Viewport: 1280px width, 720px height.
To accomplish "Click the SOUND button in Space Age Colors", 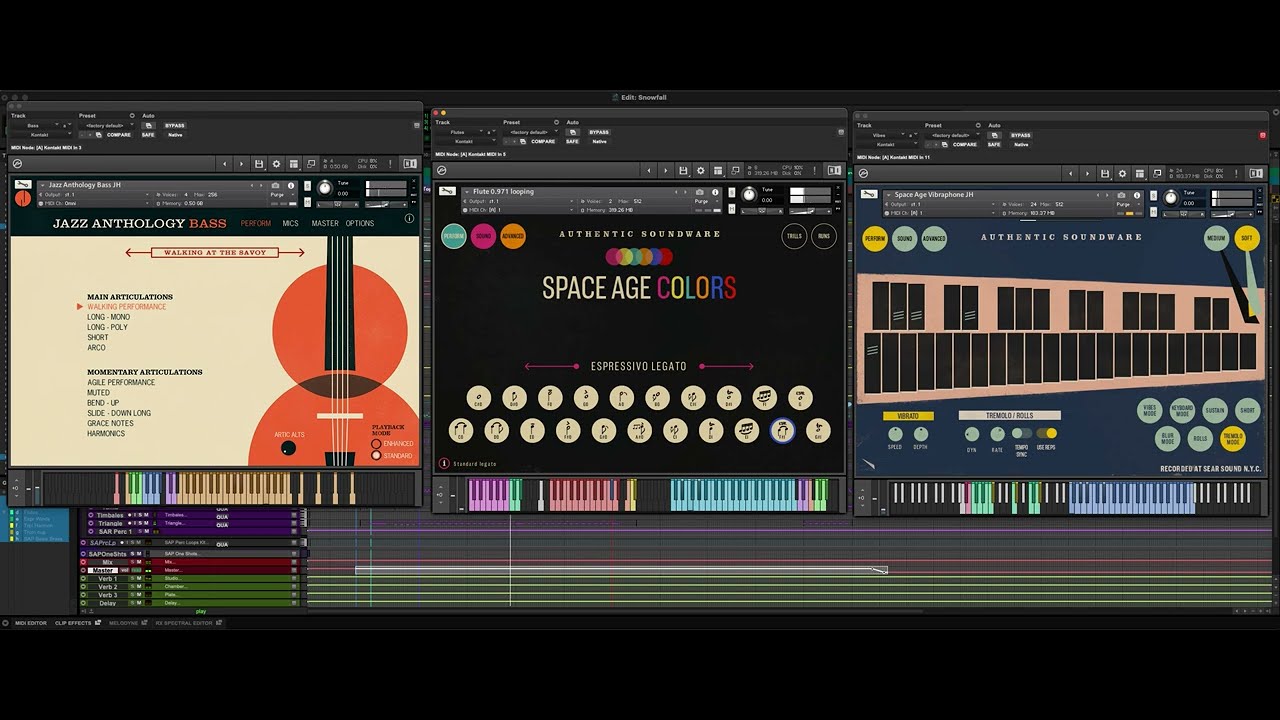I will (483, 237).
